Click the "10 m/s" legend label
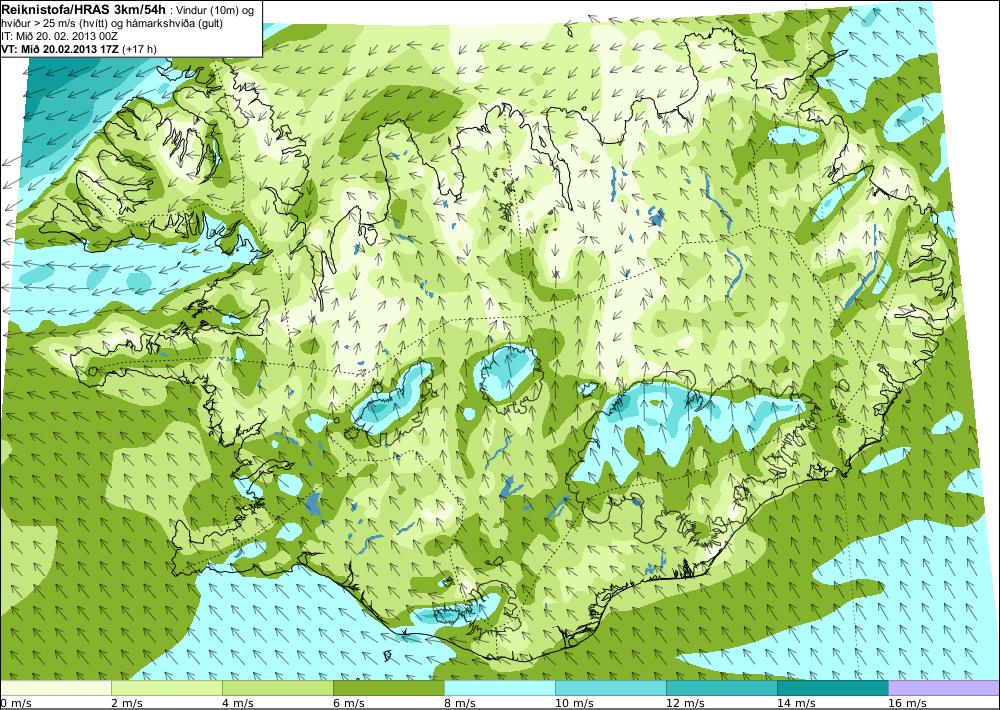Image resolution: width=1000 pixels, height=710 pixels. coord(574,703)
